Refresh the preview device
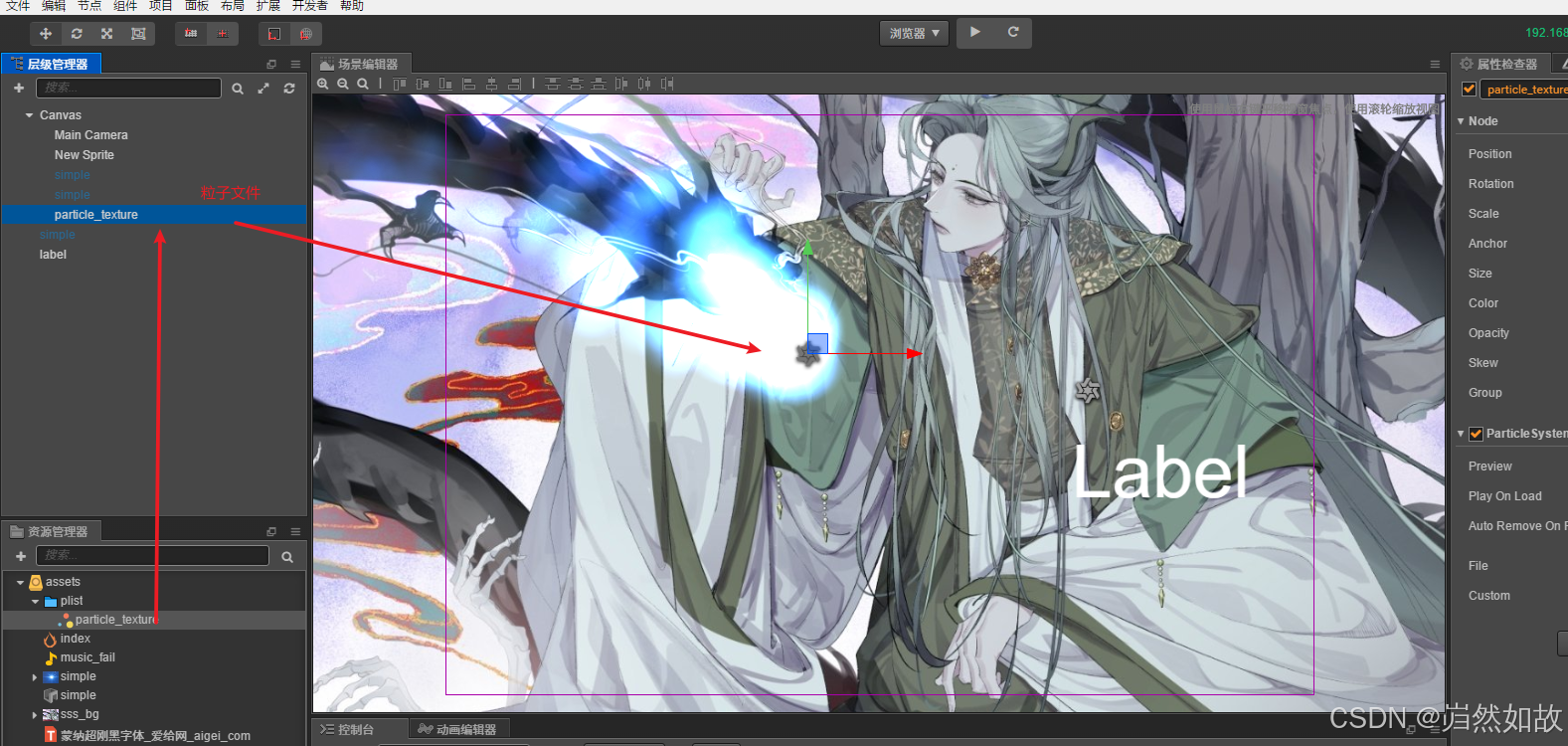Screen dimensions: 1568x746 click(x=1013, y=33)
